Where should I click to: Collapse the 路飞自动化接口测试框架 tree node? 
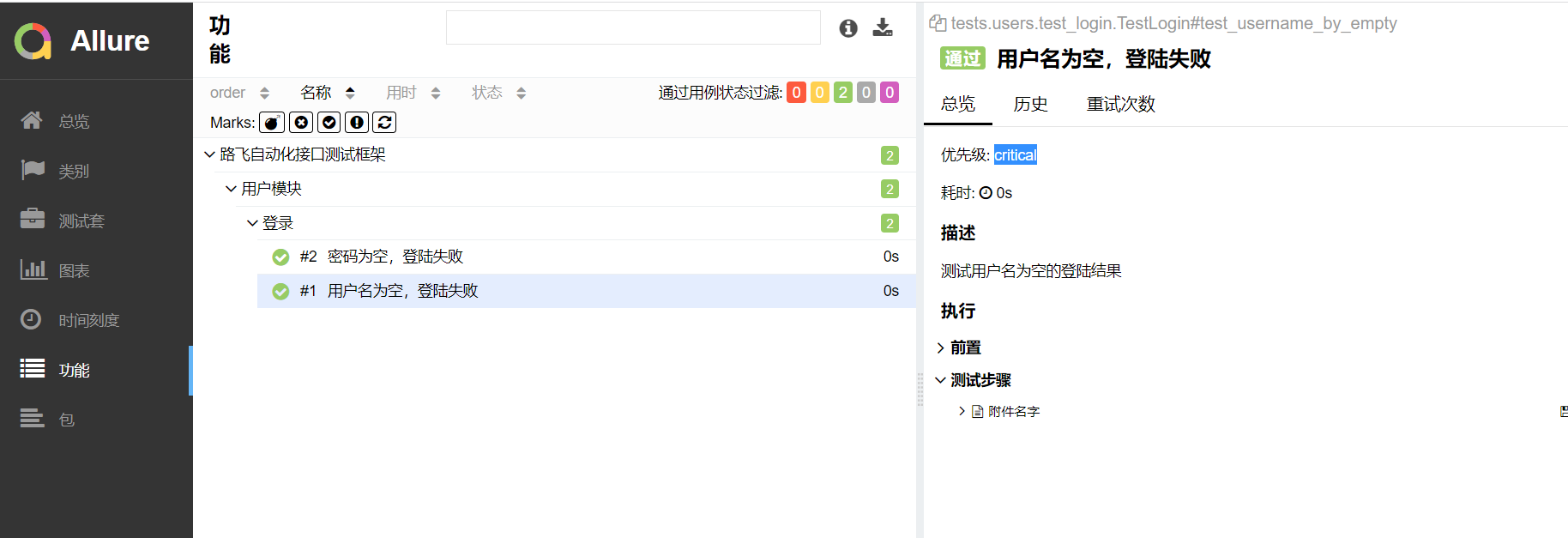209,154
